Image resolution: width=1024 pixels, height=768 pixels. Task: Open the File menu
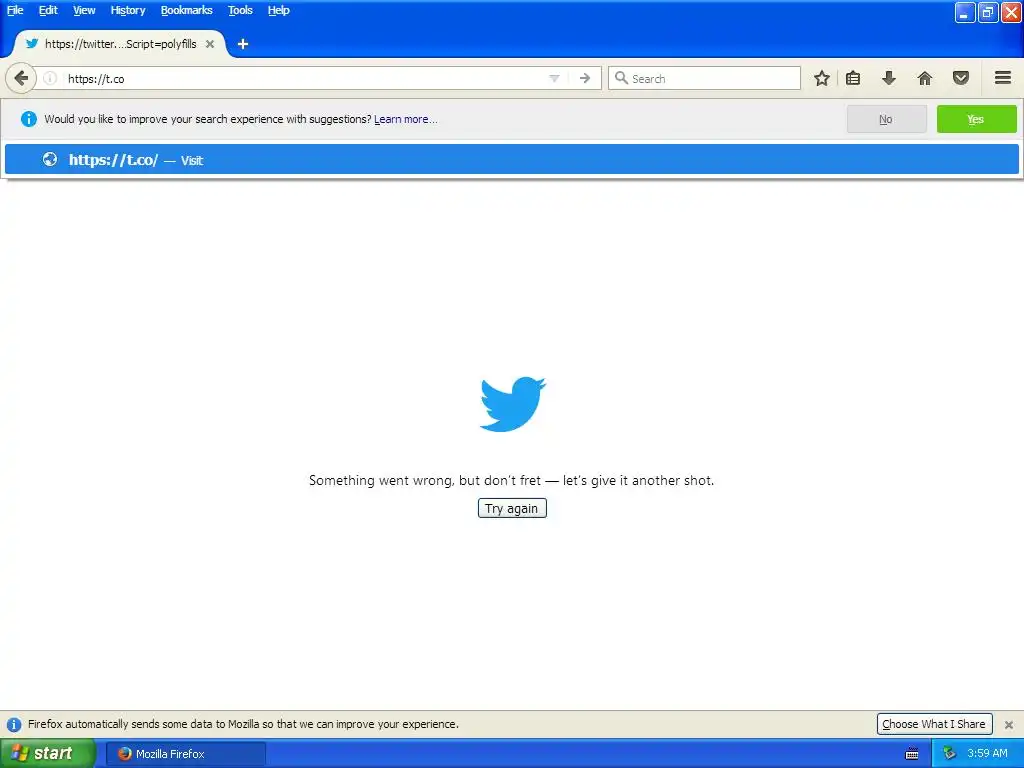coord(15,10)
